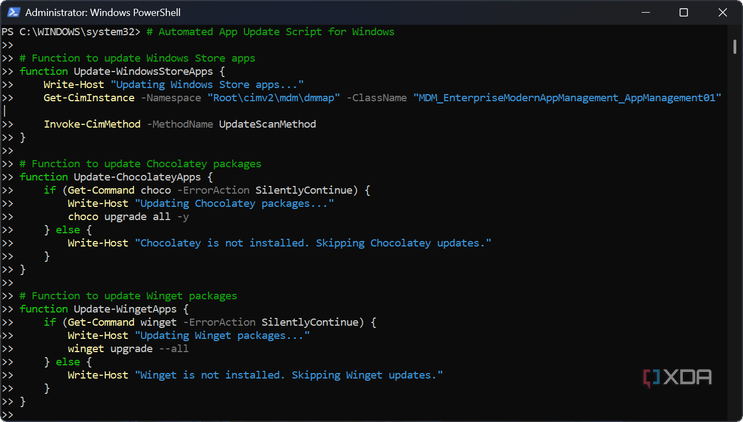The height and width of the screenshot is (422, 743).
Task: Click 'Get-Command choco' in if statement
Action: (119, 190)
